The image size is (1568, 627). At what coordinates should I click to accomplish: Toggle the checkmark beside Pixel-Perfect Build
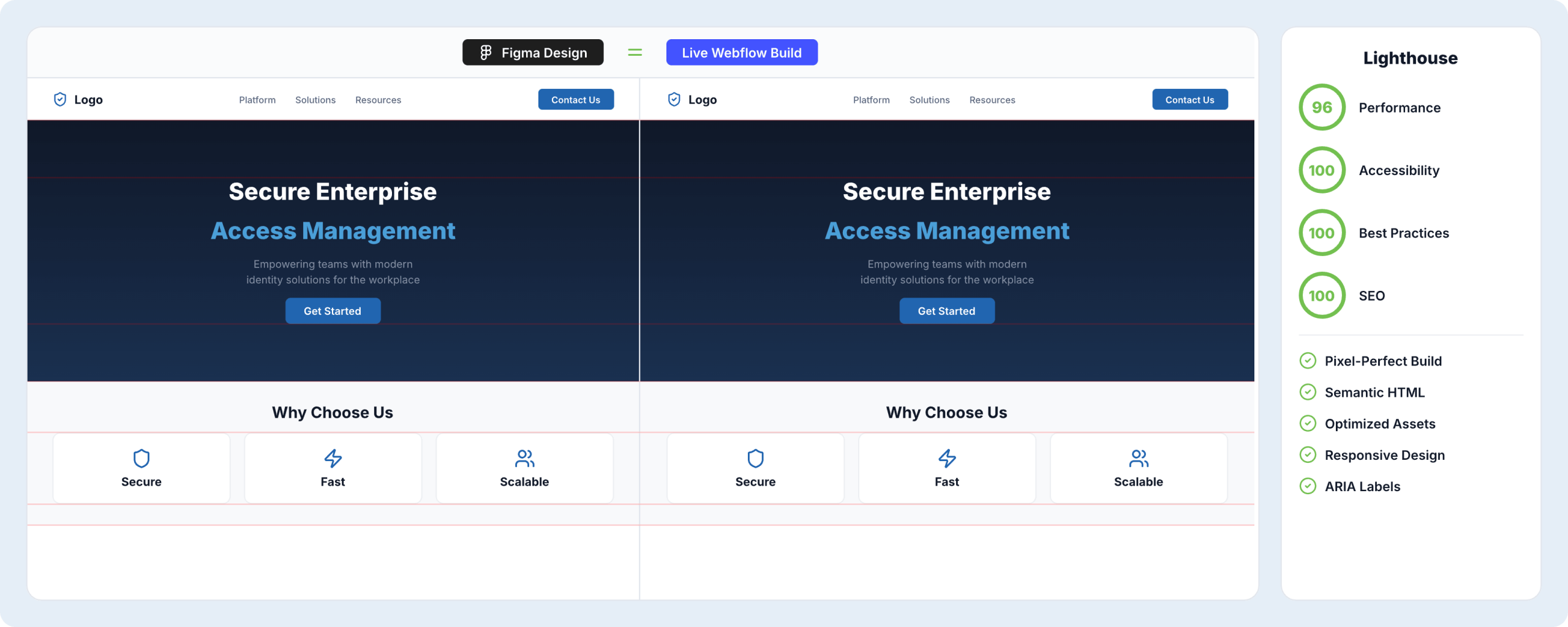[1308, 361]
